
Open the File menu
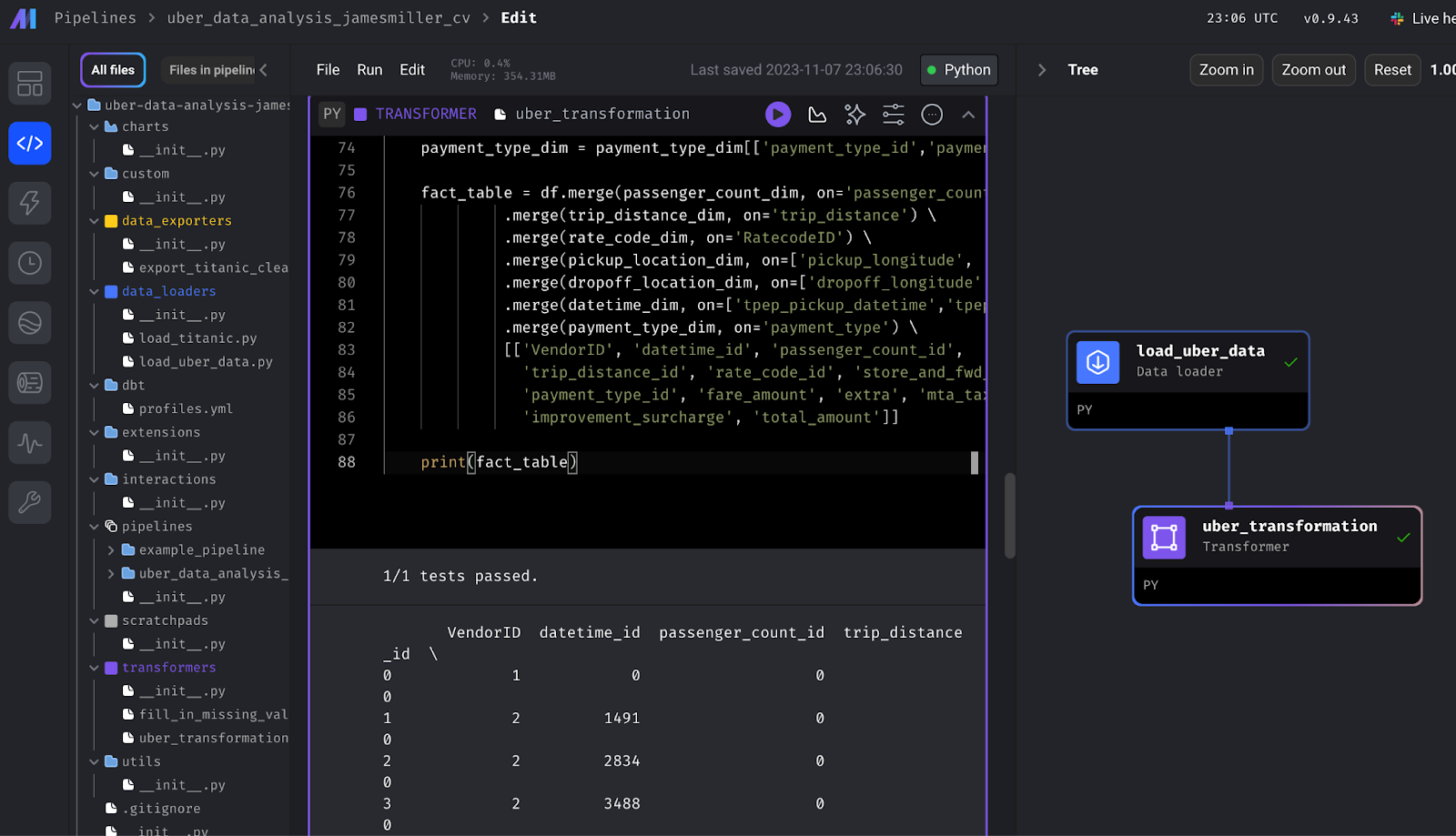pos(328,70)
